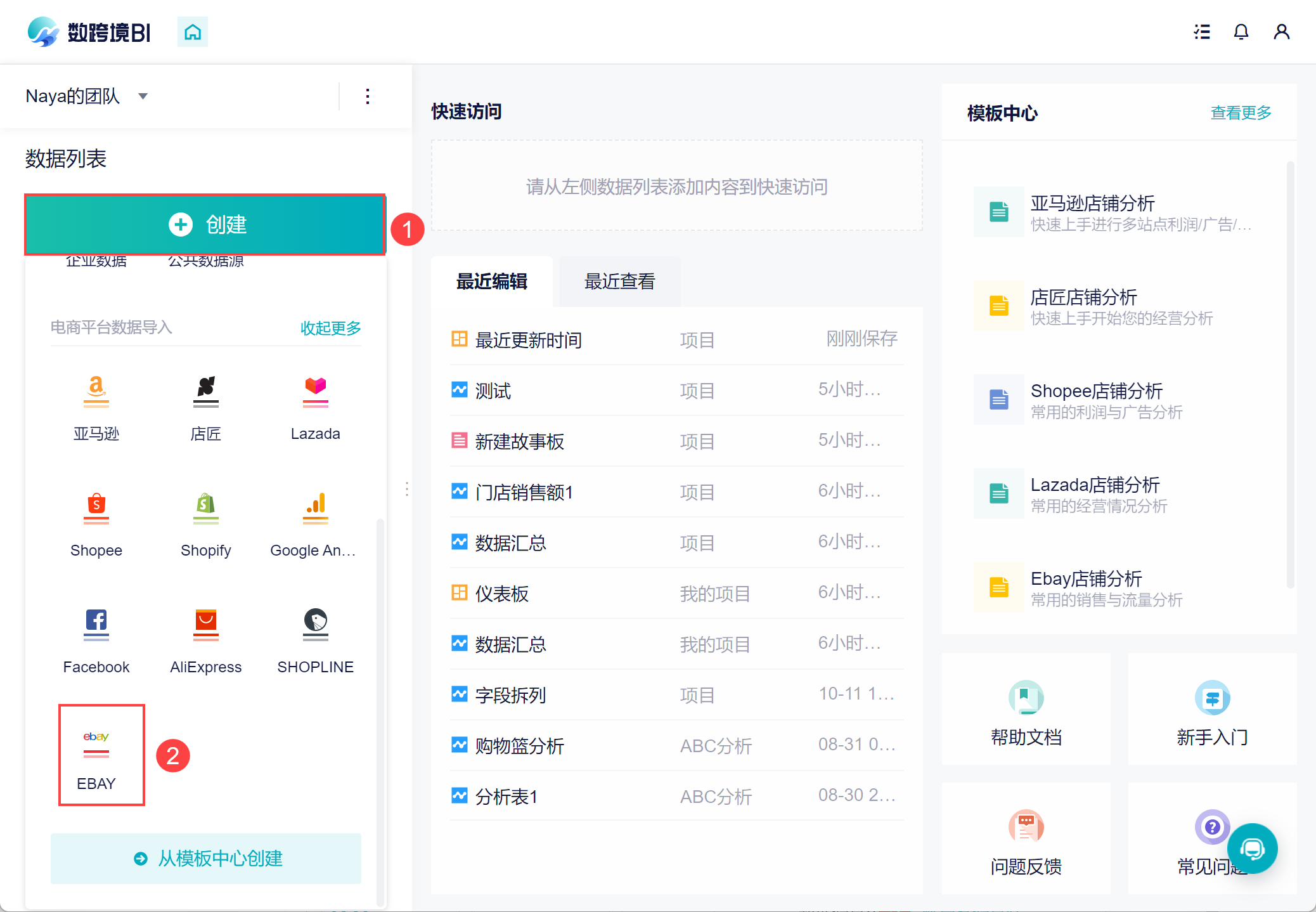Viewport: 1316px width, 912px height.
Task: Open the floating chat support bubble
Action: click(x=1252, y=849)
